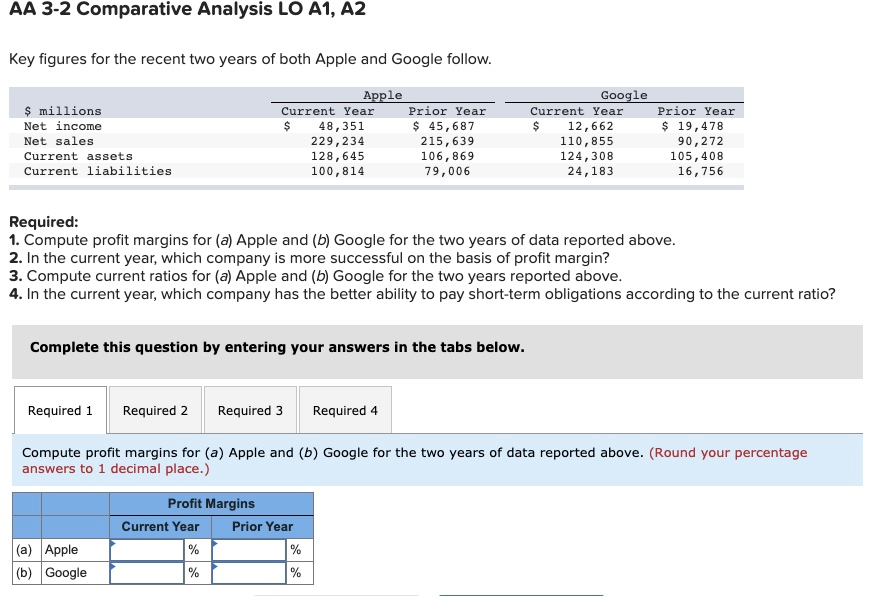Screen dimensions: 879x597
Task: Open the Required 3 tab
Action: click(250, 410)
